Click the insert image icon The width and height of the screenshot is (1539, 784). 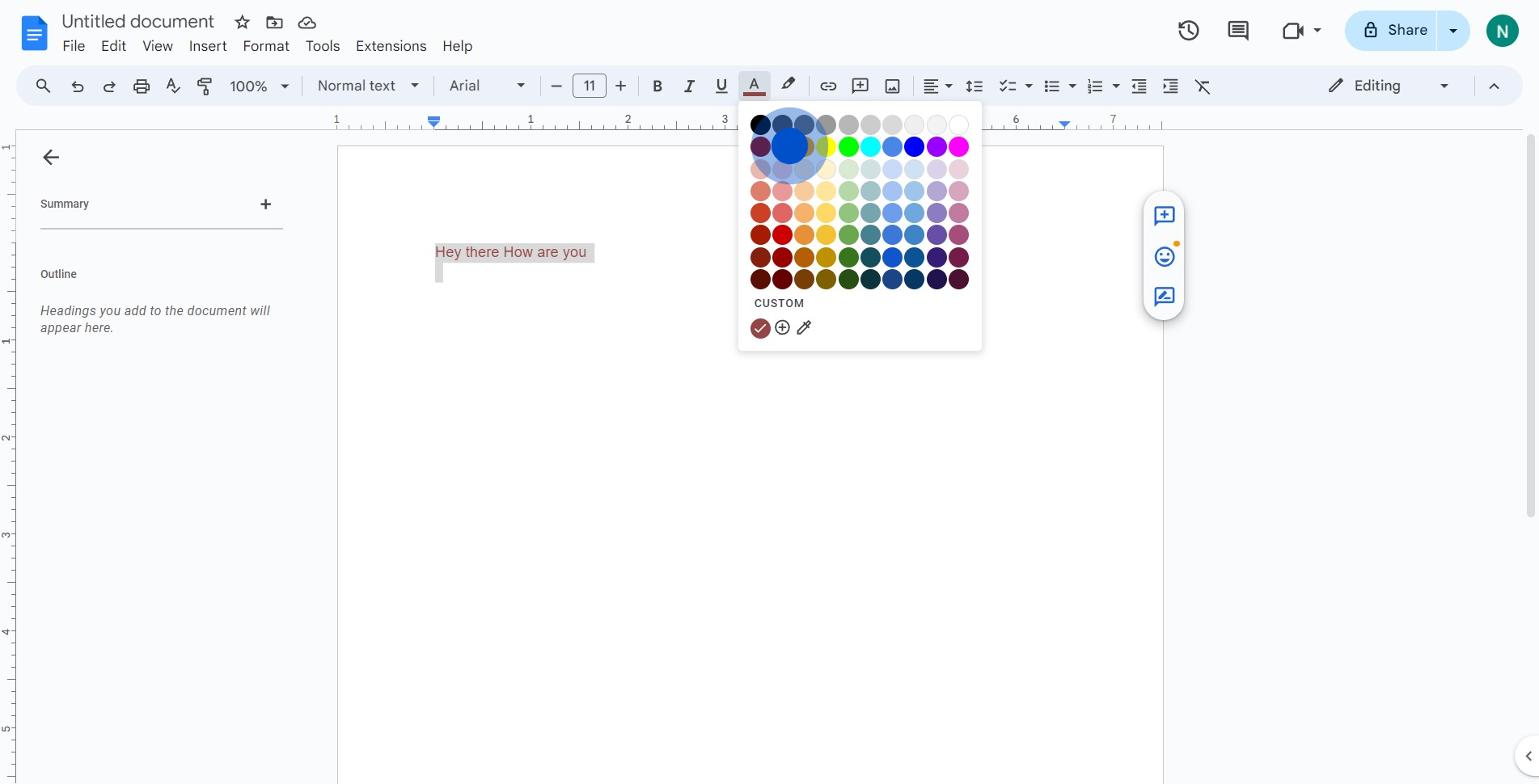(x=892, y=86)
